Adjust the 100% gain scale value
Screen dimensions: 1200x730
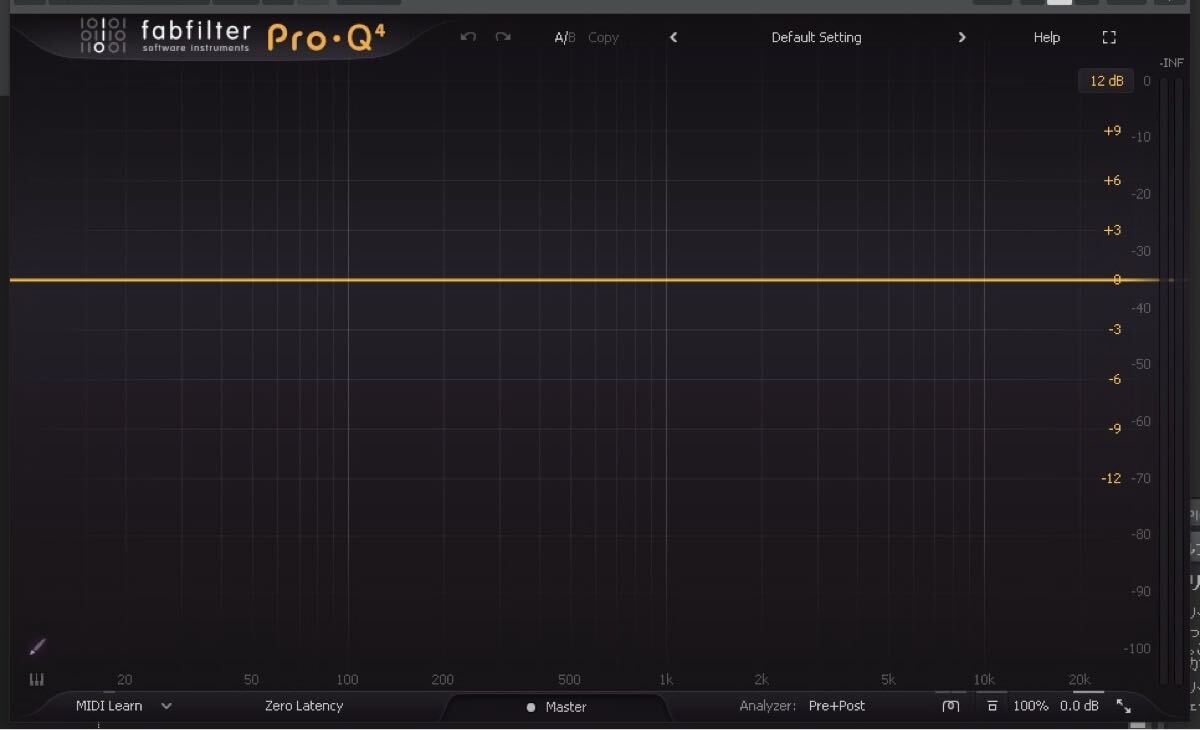pos(1030,706)
